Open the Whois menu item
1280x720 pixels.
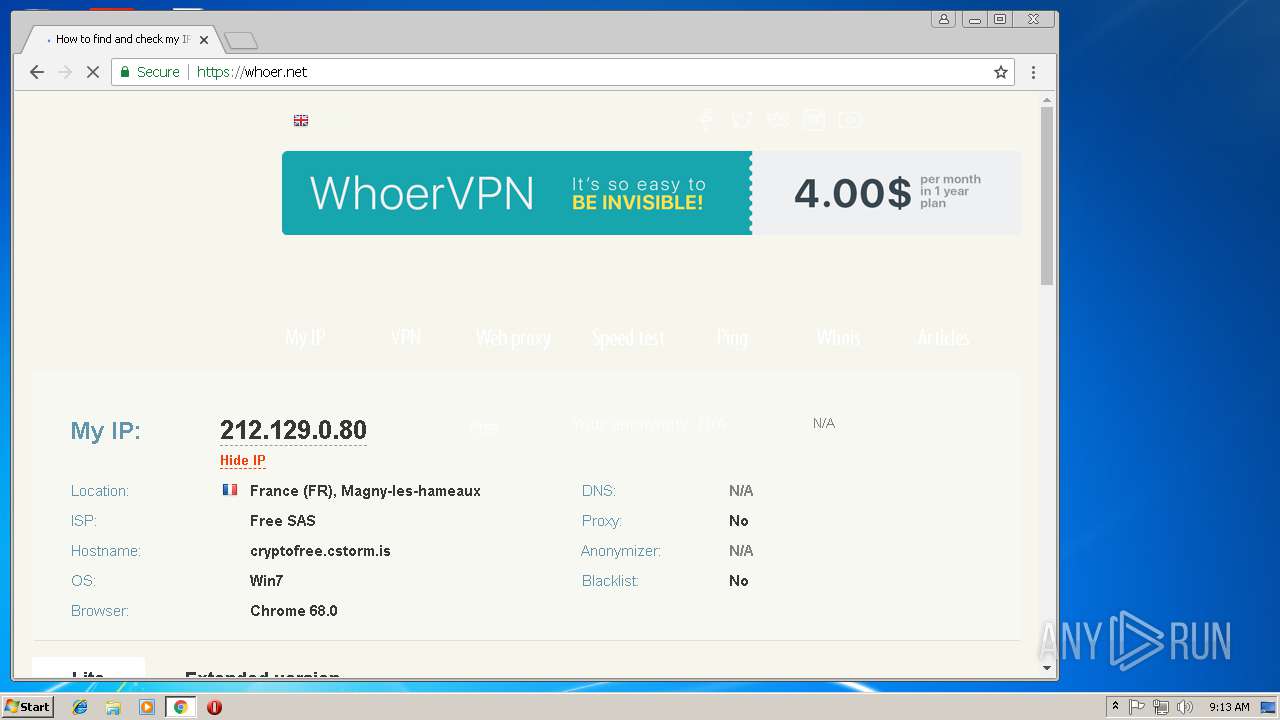pyautogui.click(x=838, y=338)
